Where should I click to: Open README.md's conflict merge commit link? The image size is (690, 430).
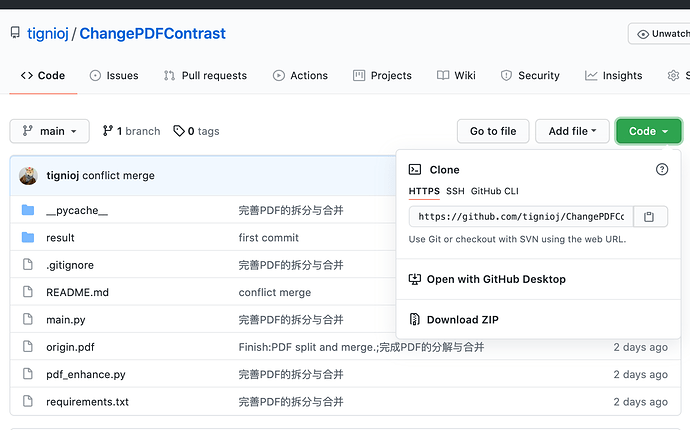coord(275,292)
